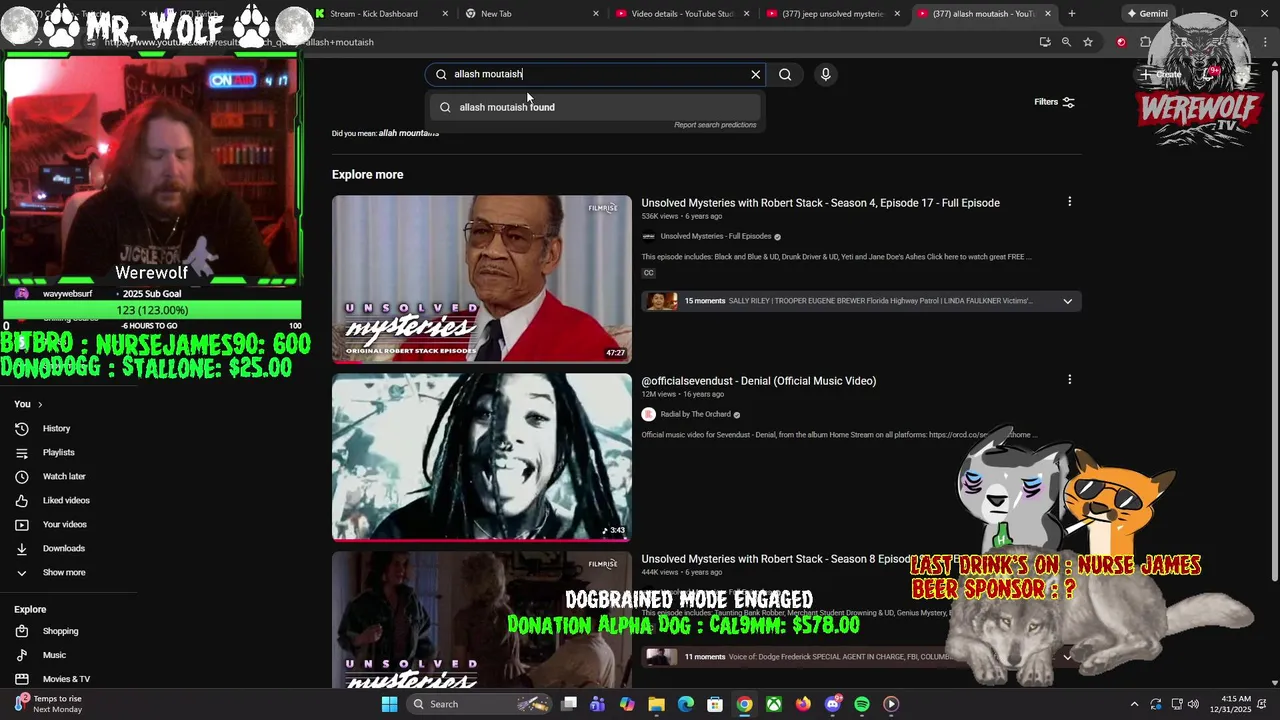Screen dimensions: 1280x720
Task: Open Shopping under Explore
Action: click(60, 631)
